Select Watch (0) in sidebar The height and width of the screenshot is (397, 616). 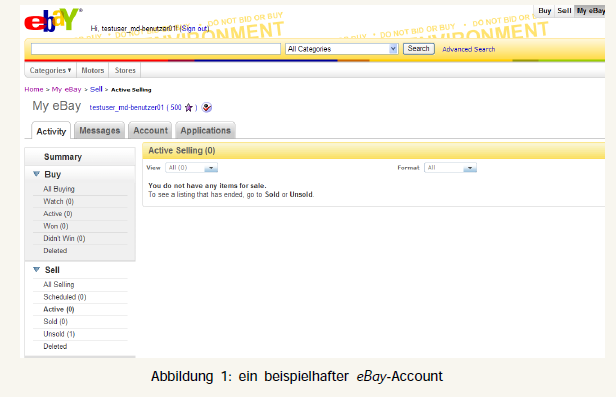tap(59, 201)
